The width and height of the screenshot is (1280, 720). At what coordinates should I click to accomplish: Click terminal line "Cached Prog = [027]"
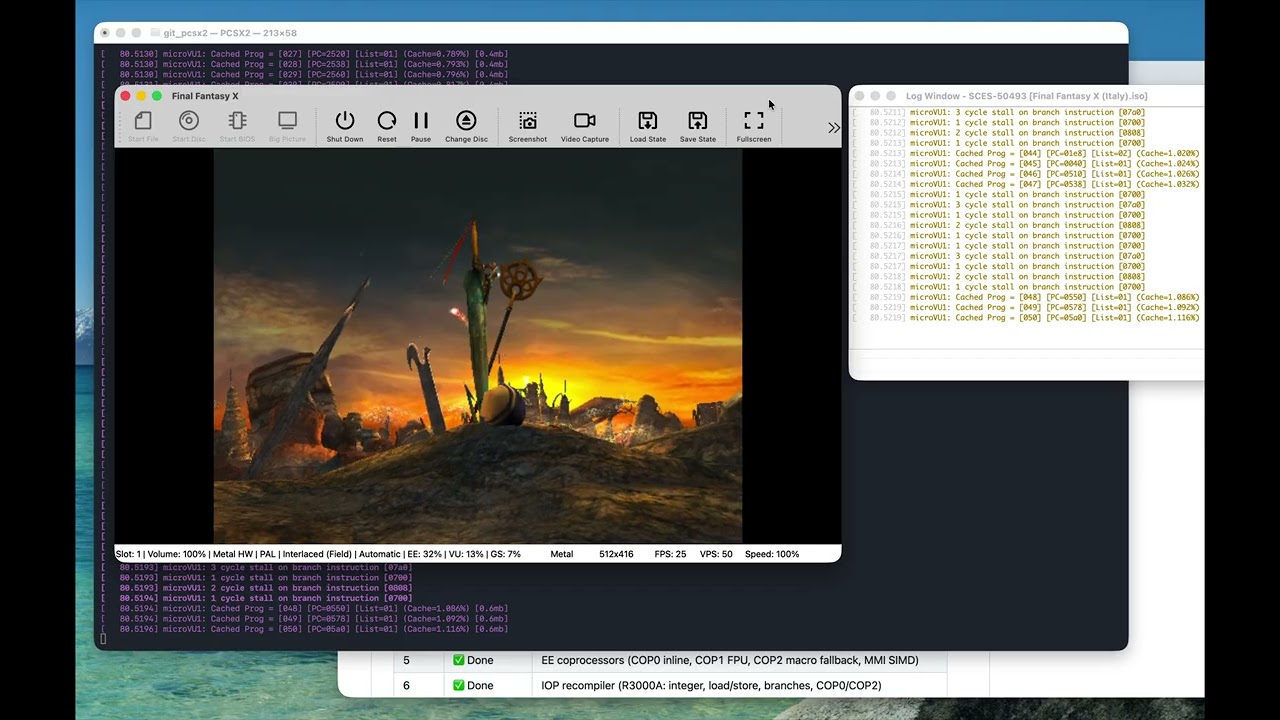(x=305, y=54)
